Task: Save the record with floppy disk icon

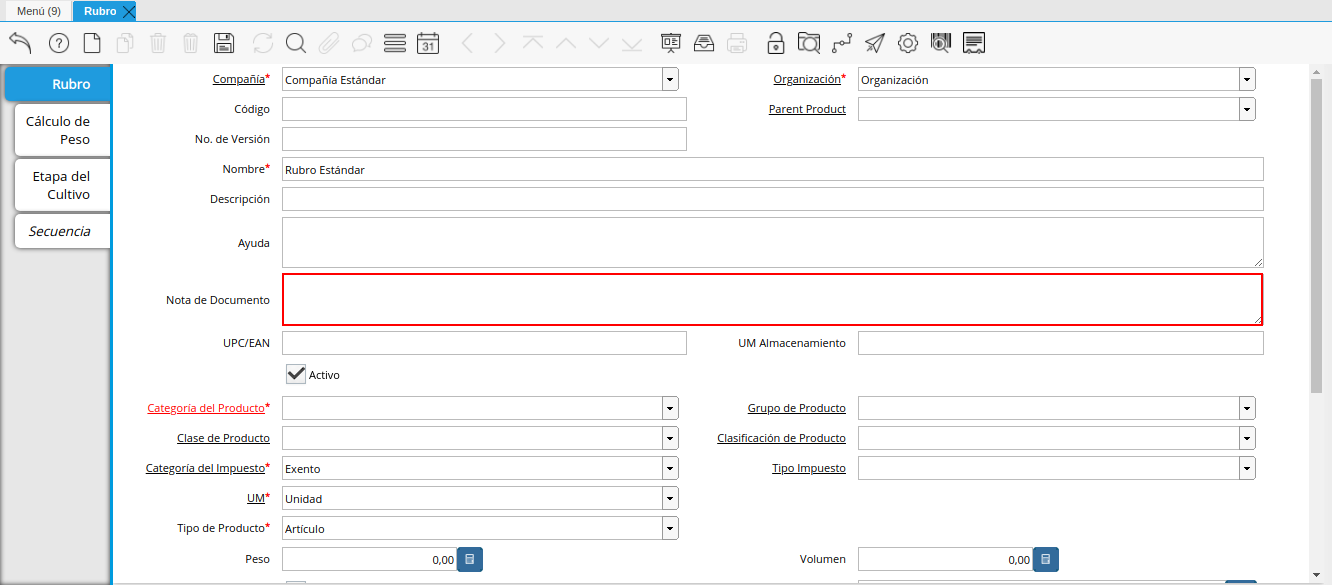Action: pyautogui.click(x=224, y=43)
